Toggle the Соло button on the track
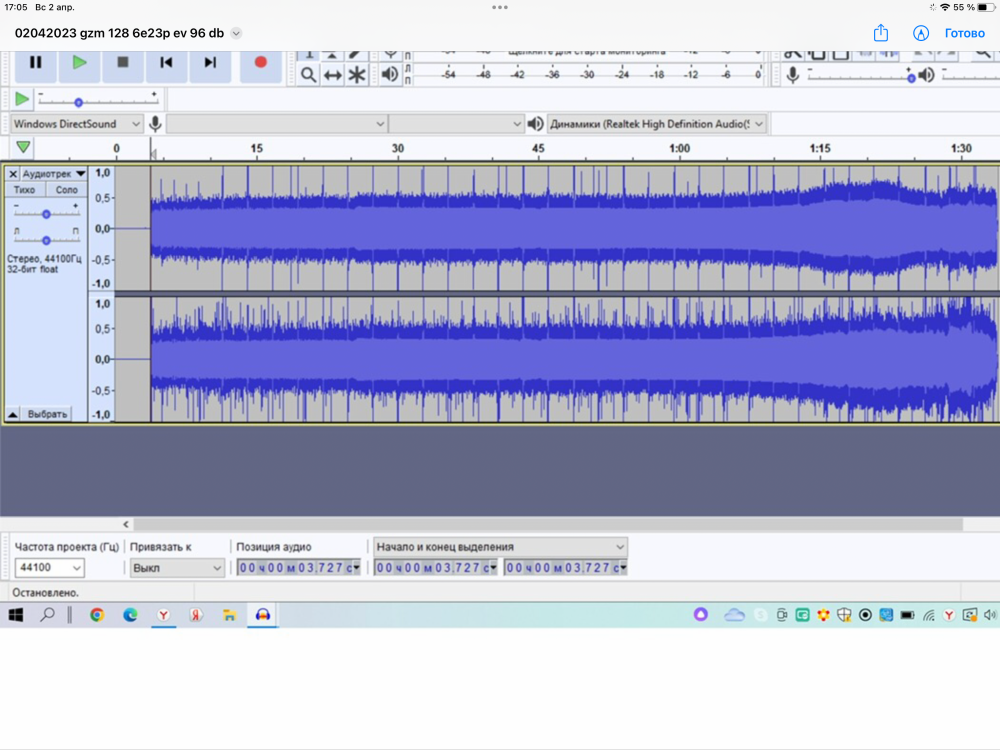 pos(66,190)
